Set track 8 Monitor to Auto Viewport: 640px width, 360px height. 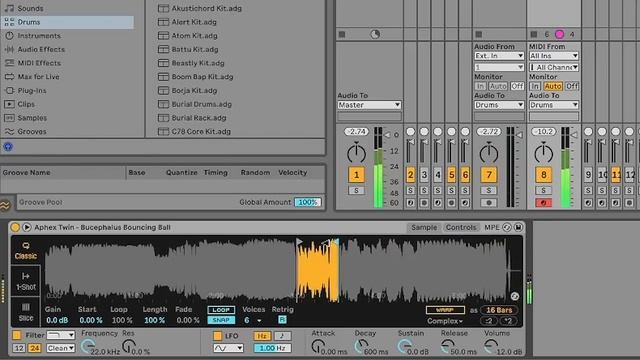pyautogui.click(x=553, y=86)
